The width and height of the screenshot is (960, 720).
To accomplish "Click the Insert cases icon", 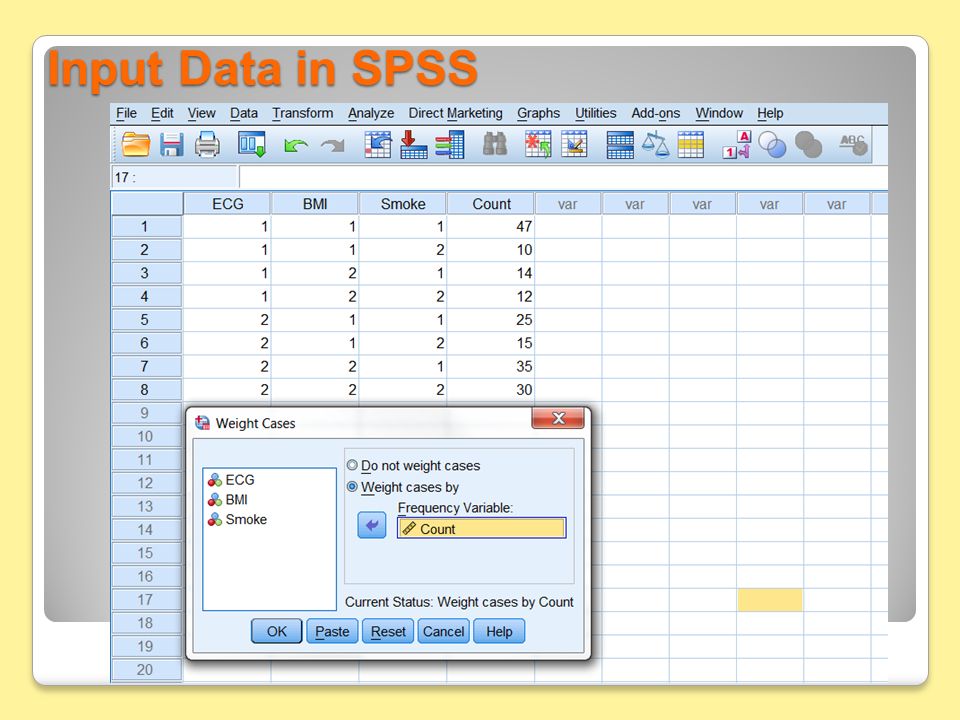I will 538,145.
